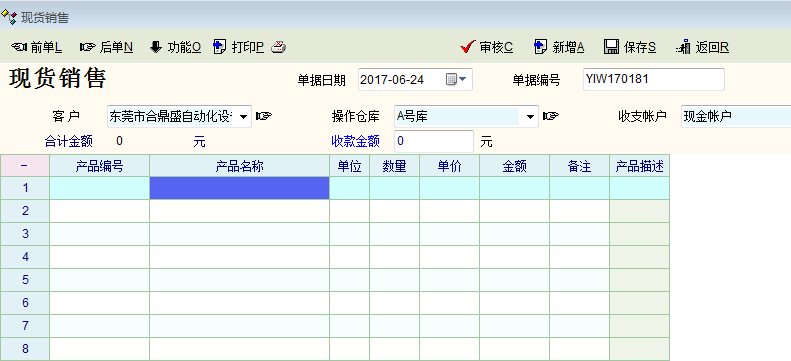The height and width of the screenshot is (361, 791).
Task: Go to previous order via 前单L
Action: [36, 47]
